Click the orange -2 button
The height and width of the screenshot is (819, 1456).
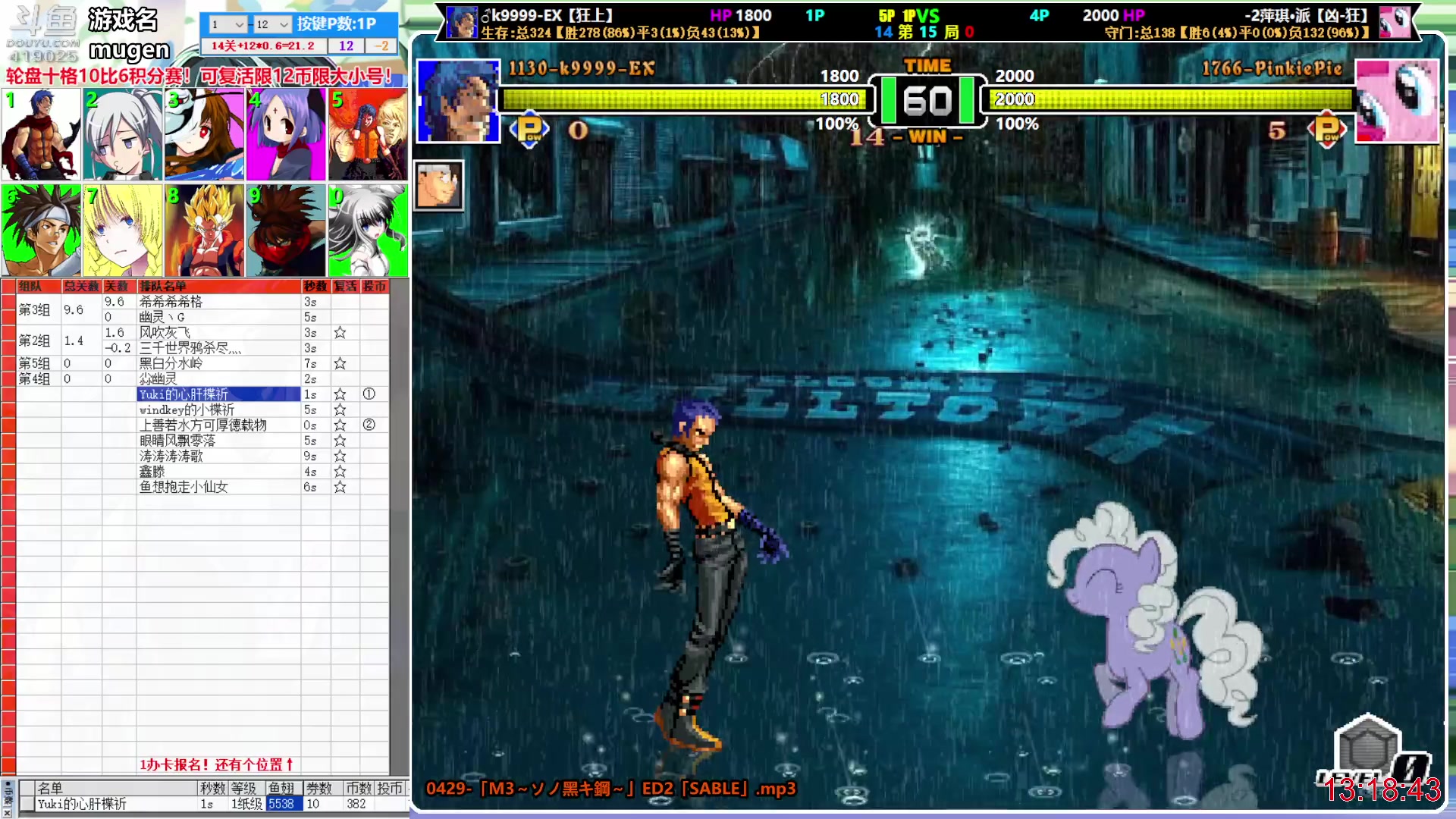pyautogui.click(x=381, y=45)
